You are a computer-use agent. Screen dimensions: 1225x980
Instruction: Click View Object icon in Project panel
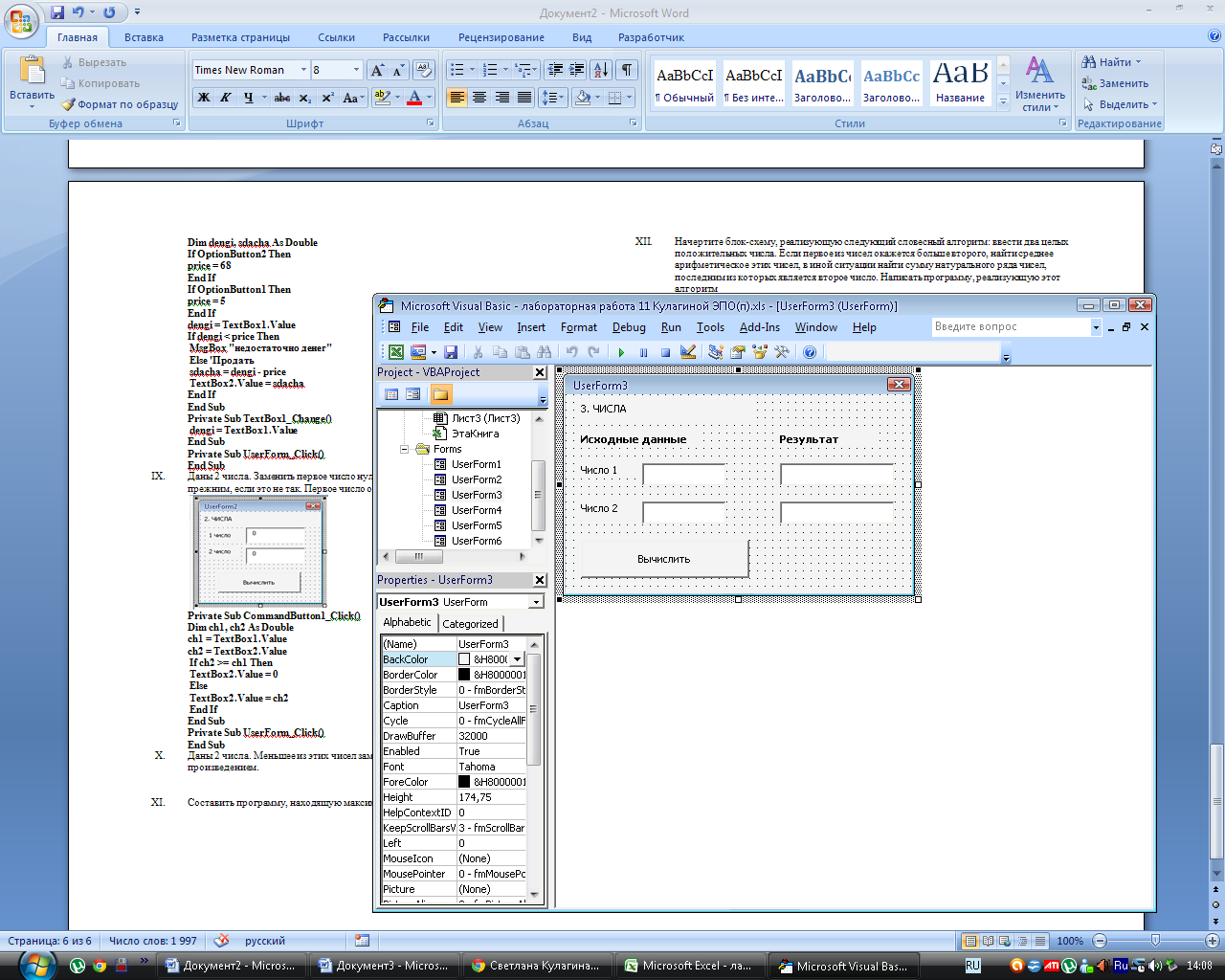(x=412, y=394)
